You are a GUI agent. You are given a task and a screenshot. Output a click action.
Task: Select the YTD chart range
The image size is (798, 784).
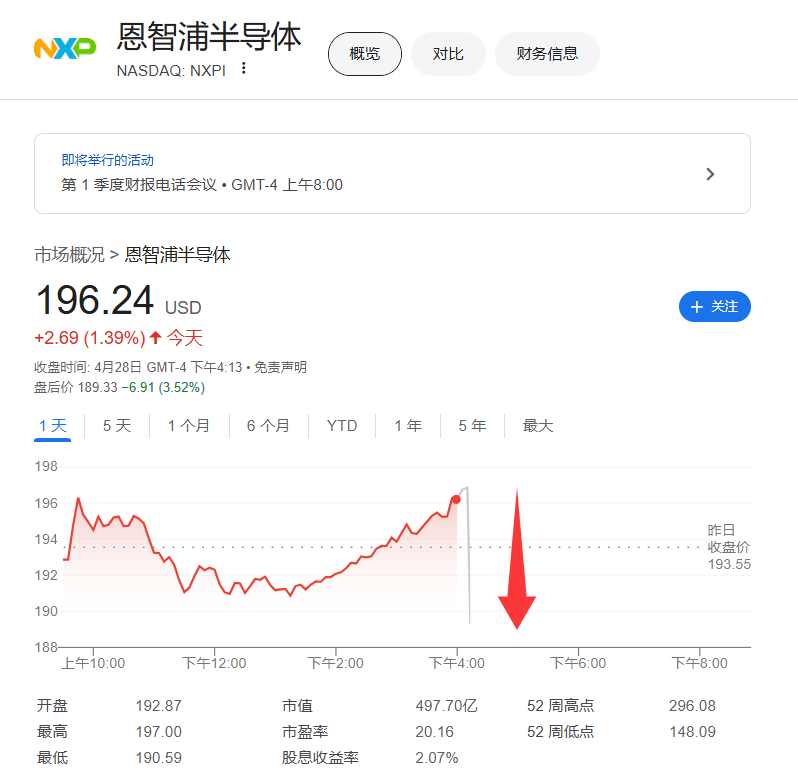click(x=341, y=426)
